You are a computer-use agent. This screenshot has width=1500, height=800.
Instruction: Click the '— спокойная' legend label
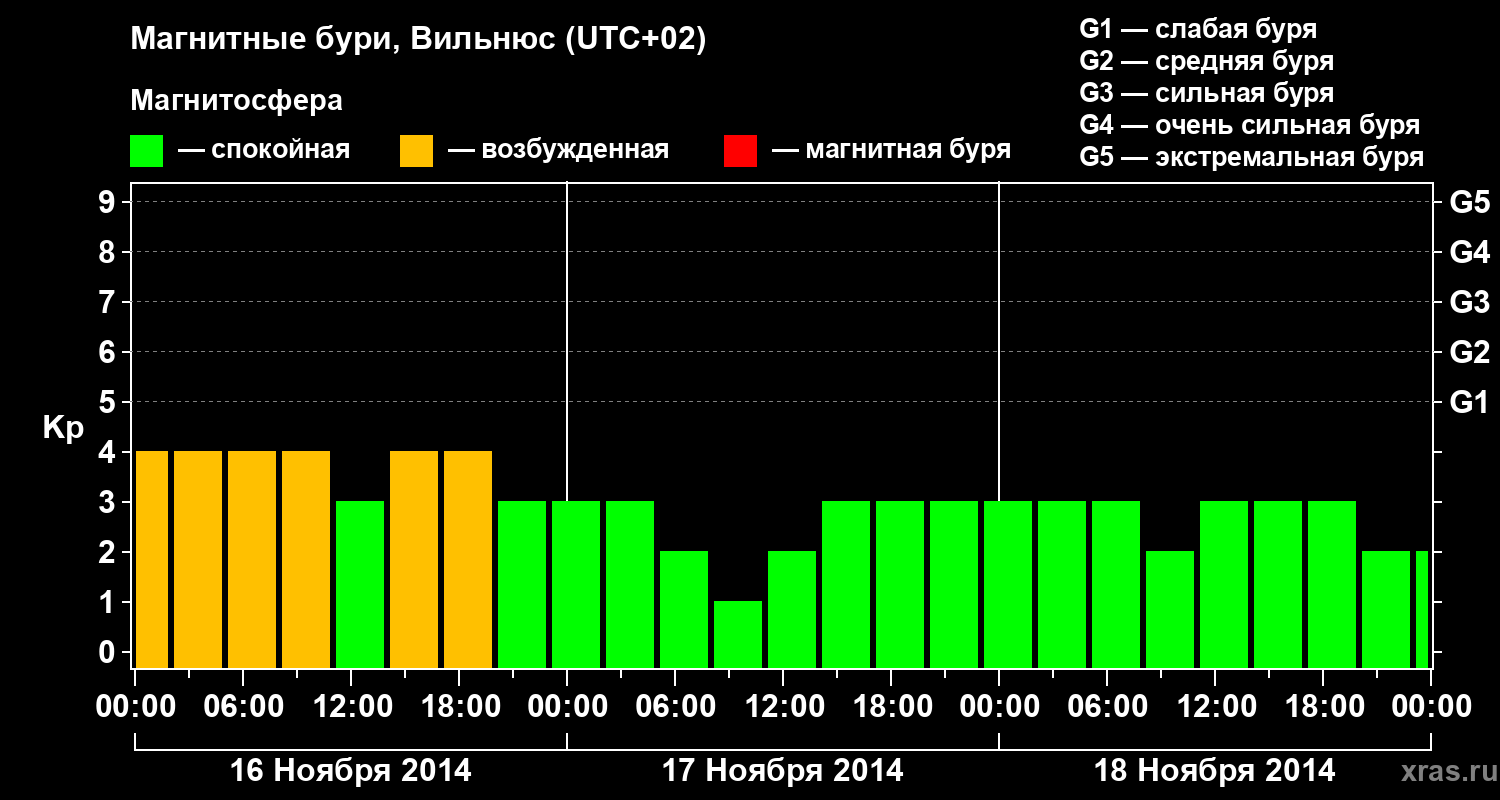[x=263, y=150]
